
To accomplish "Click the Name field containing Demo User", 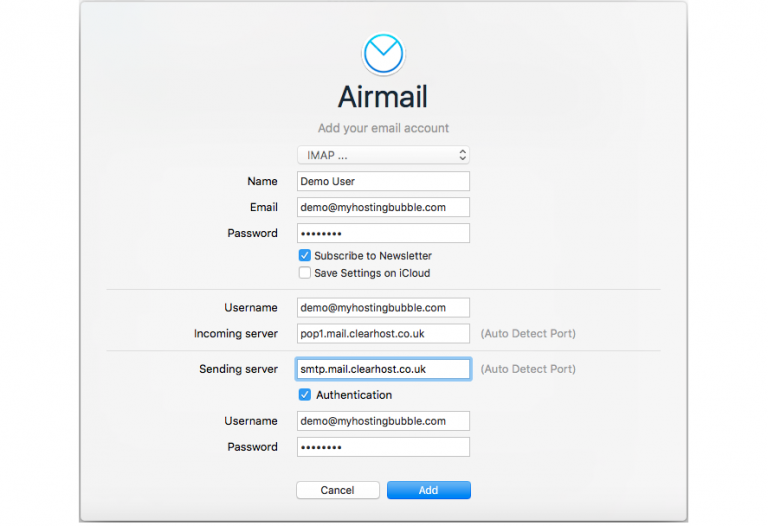I will [383, 181].
